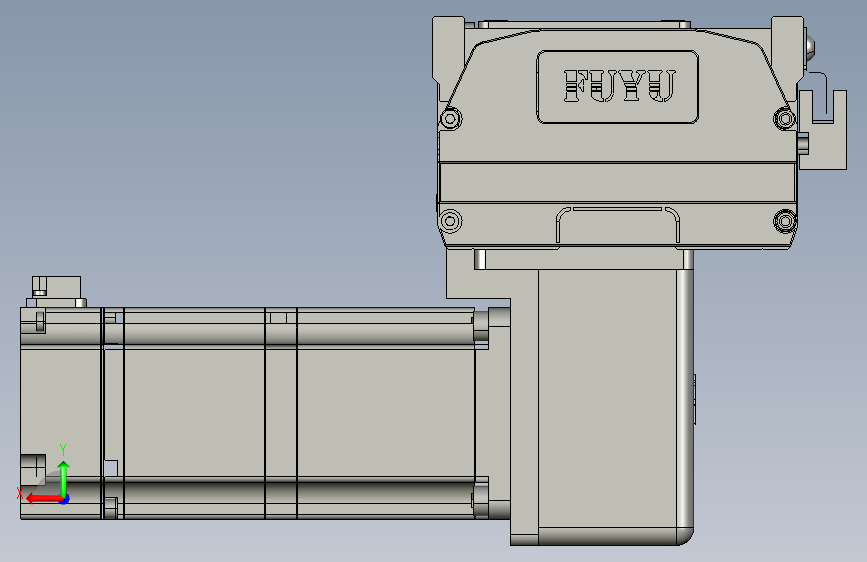Click the red X axis arrow of the triad
Image resolution: width=867 pixels, height=562 pixels.
click(x=44, y=499)
